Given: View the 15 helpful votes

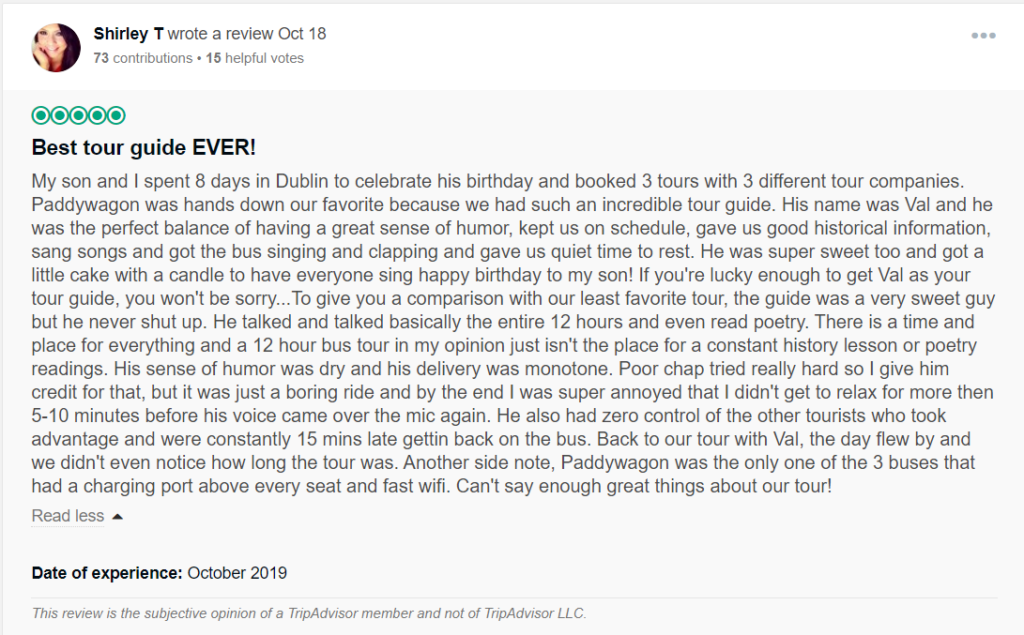Looking at the screenshot, I should (x=255, y=58).
